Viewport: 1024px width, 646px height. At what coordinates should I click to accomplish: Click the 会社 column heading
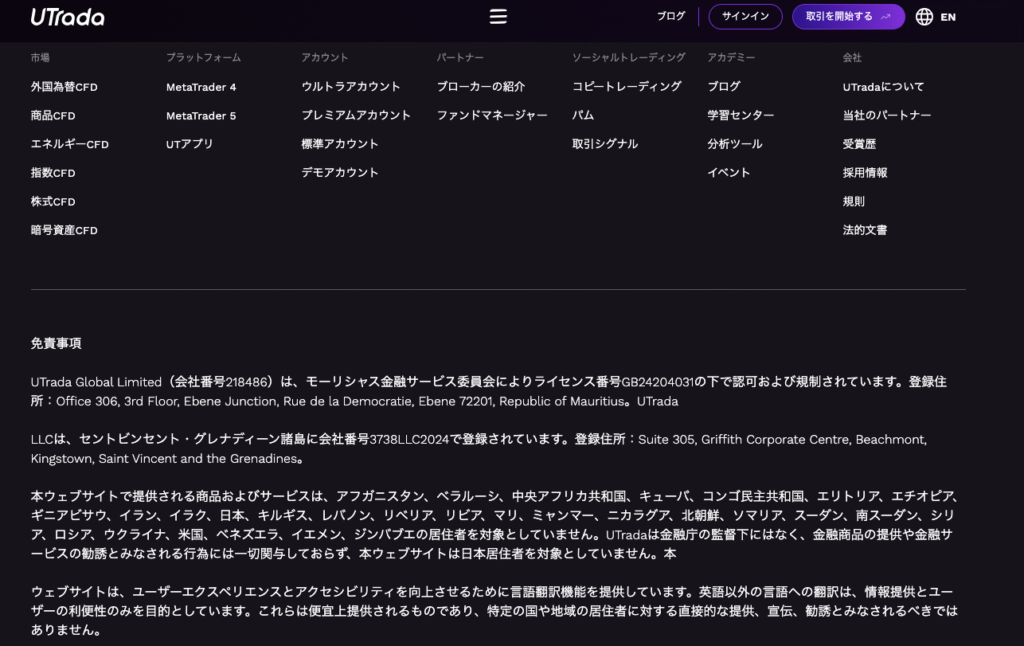(852, 57)
